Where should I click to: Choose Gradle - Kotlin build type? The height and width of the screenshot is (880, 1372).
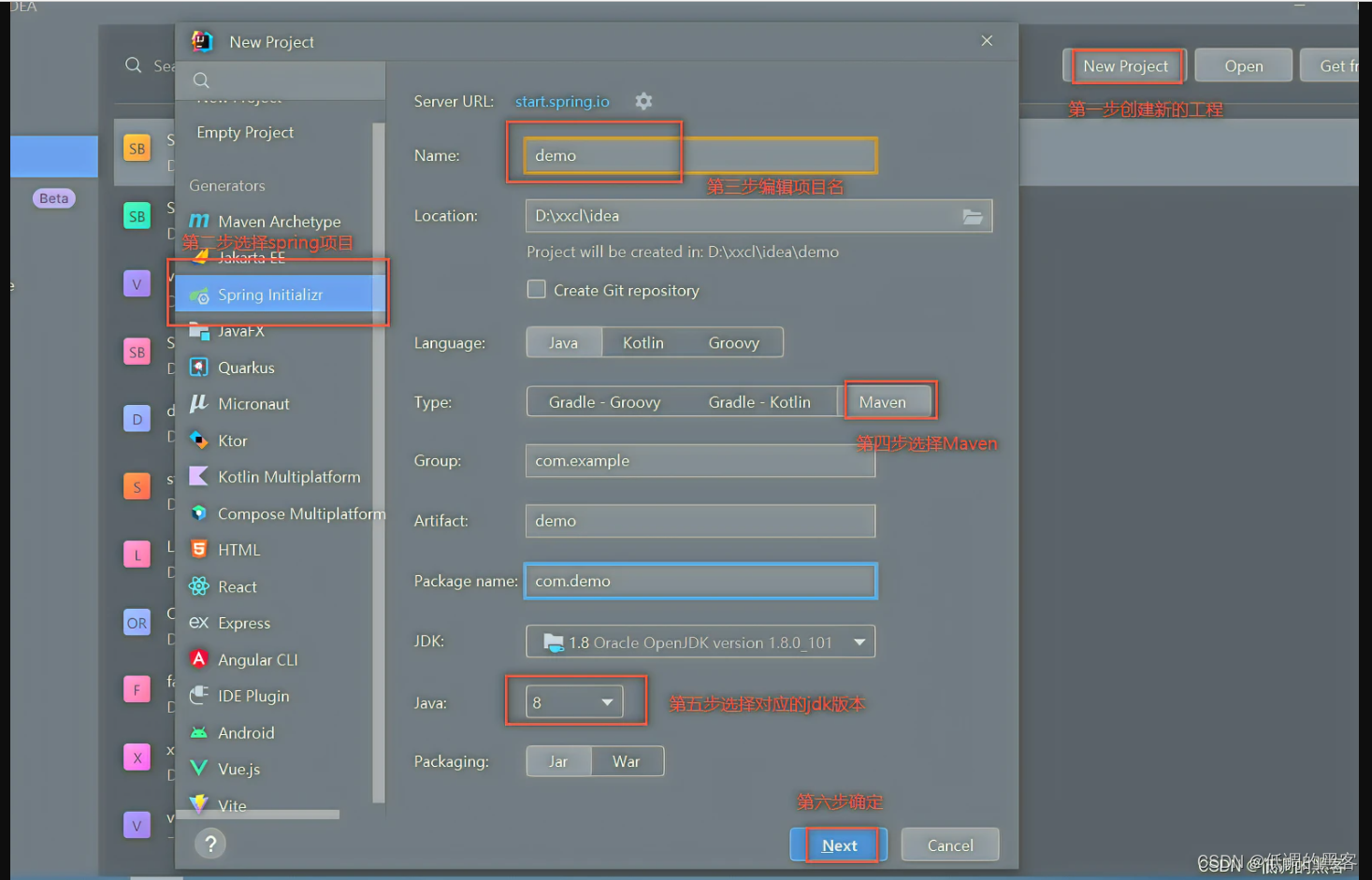759,402
